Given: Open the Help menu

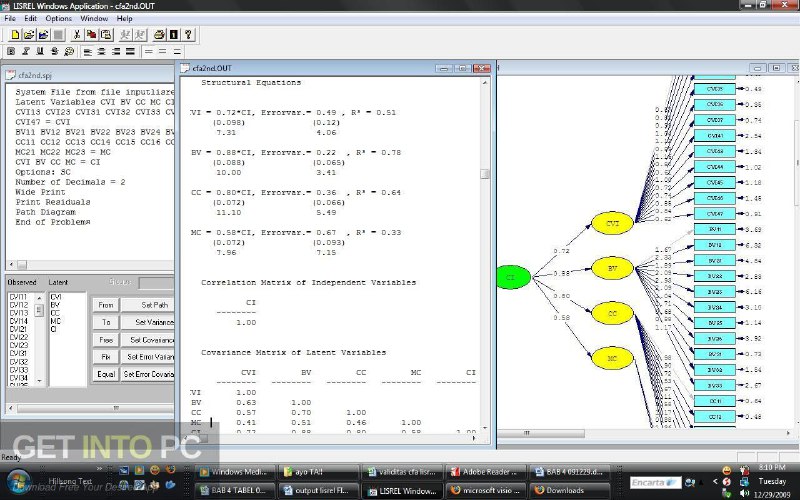Looking at the screenshot, I should coord(124,18).
